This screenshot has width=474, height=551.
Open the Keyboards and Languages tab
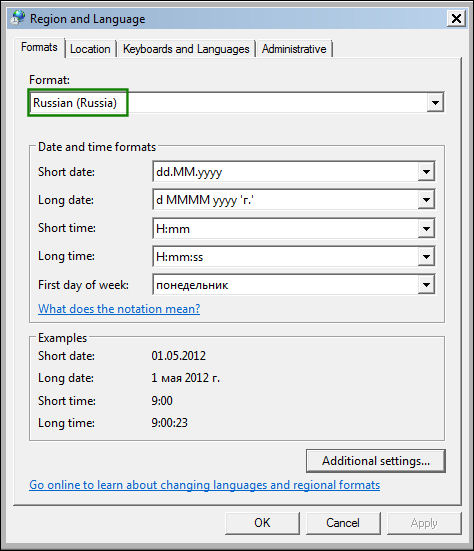coord(186,49)
